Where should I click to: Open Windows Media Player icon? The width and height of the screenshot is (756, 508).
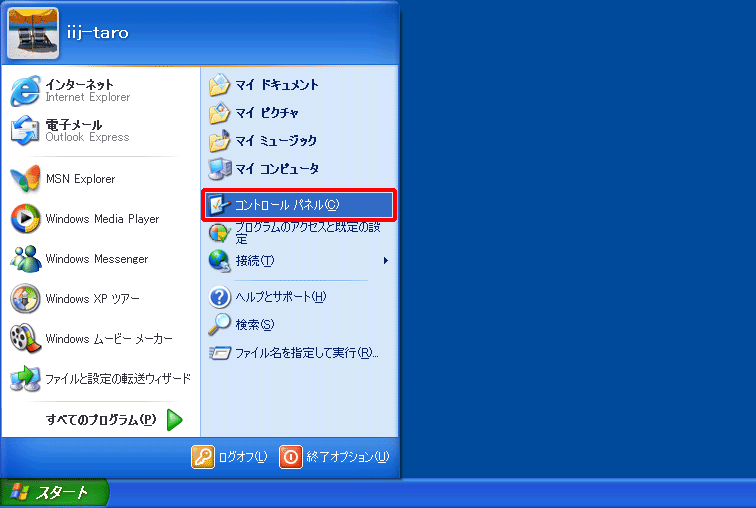pos(25,219)
